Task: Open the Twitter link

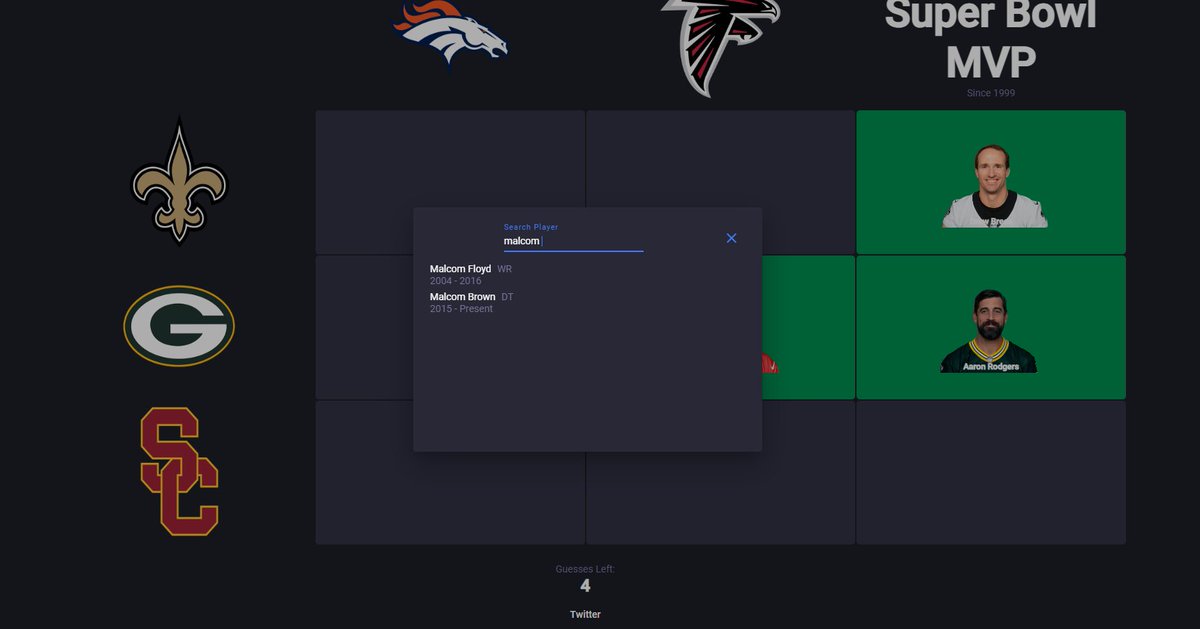Action: [585, 614]
